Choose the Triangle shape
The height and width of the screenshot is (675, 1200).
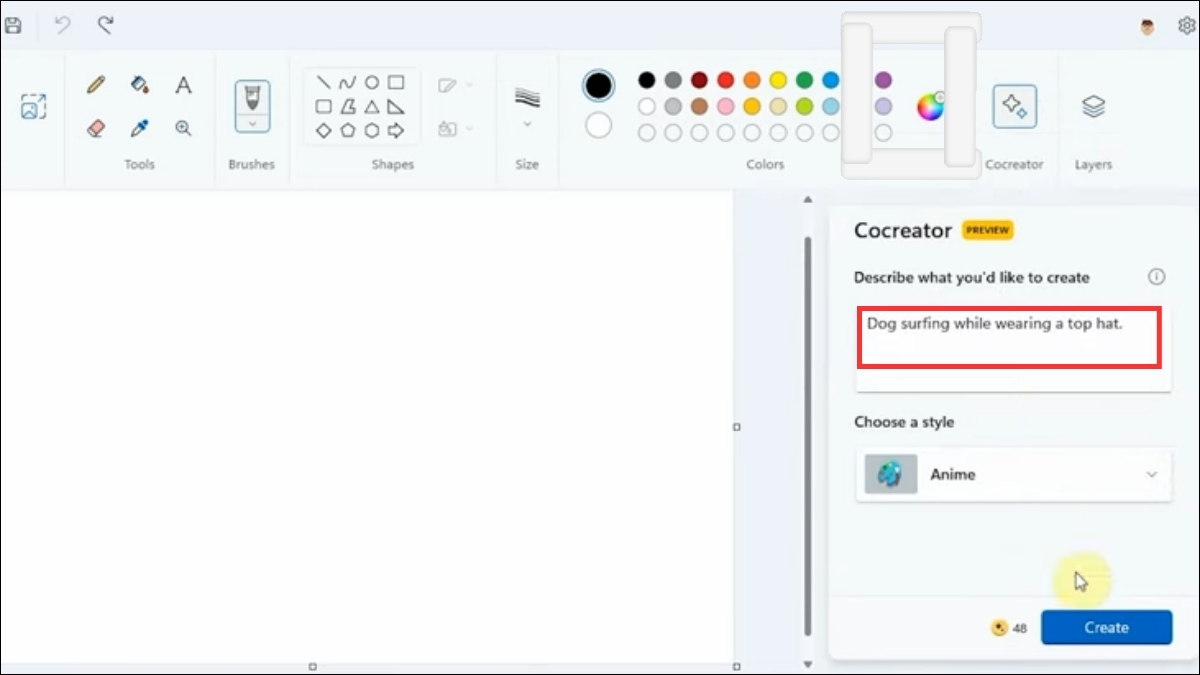point(372,106)
